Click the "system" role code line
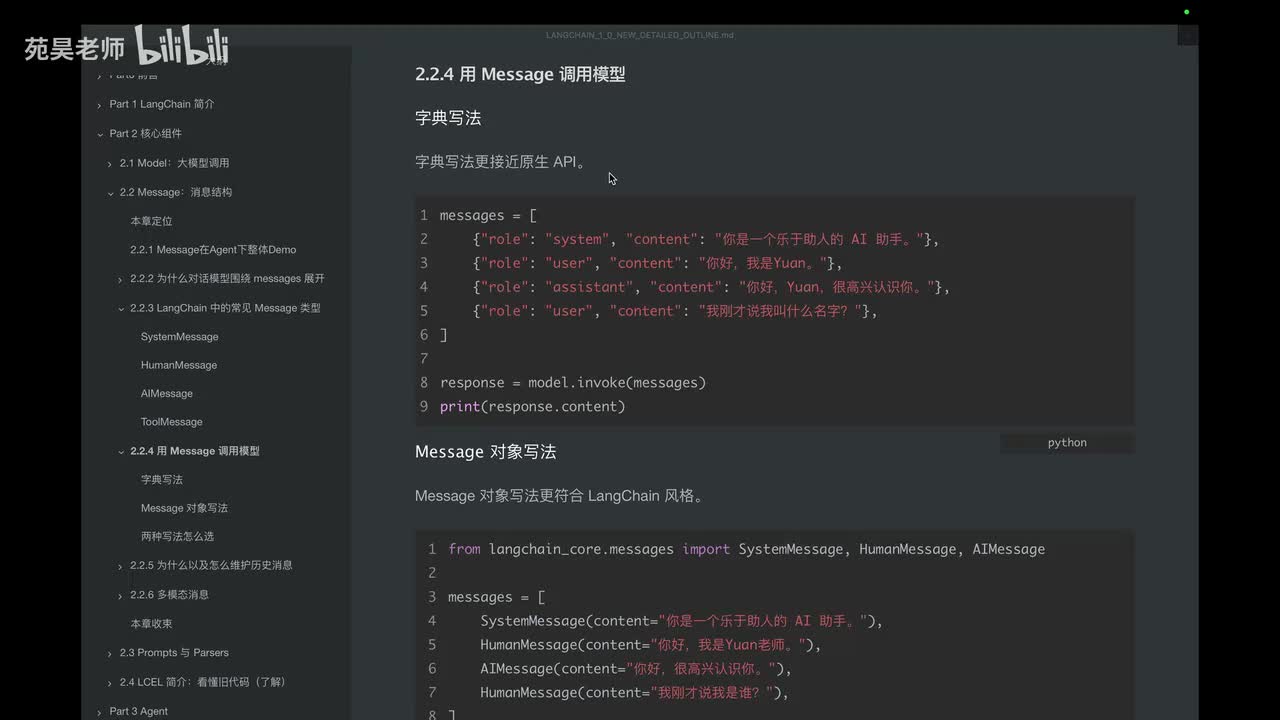1280x720 pixels. 705,239
